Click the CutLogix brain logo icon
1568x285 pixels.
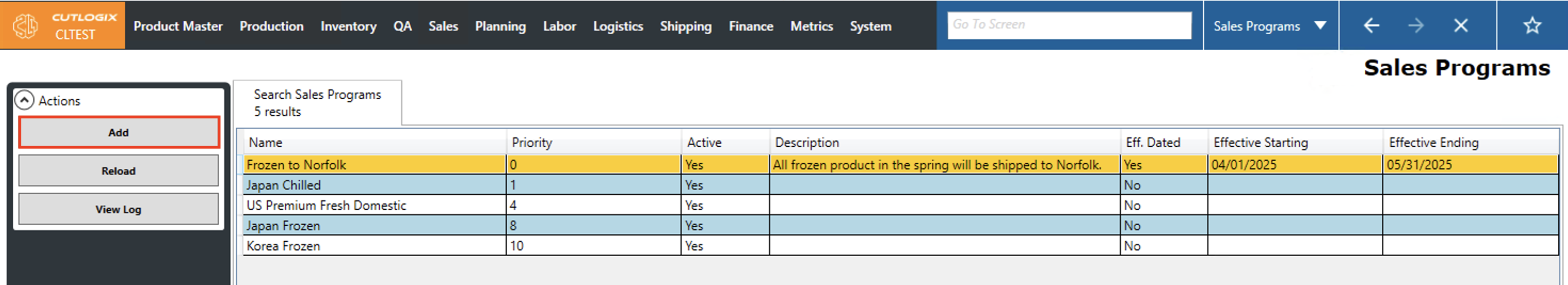25,26
